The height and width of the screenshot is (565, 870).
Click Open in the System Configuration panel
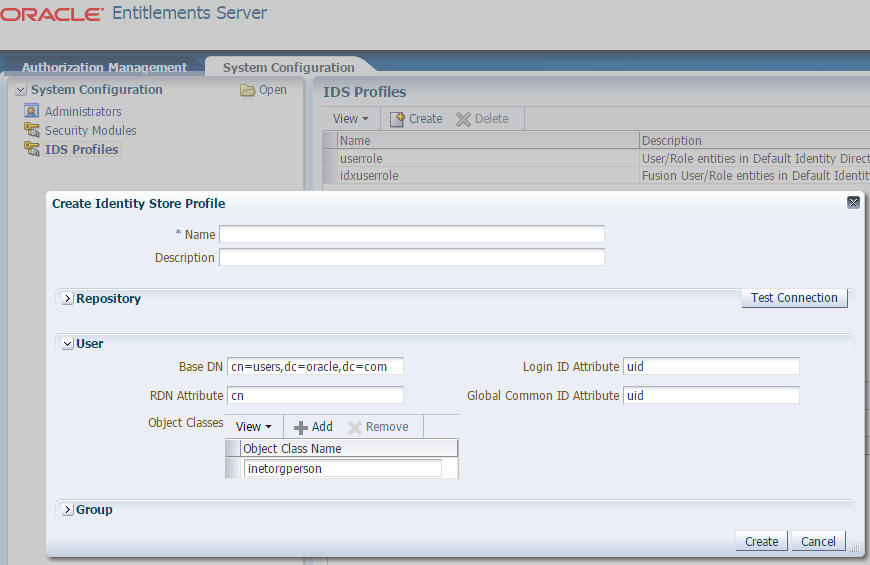click(272, 90)
